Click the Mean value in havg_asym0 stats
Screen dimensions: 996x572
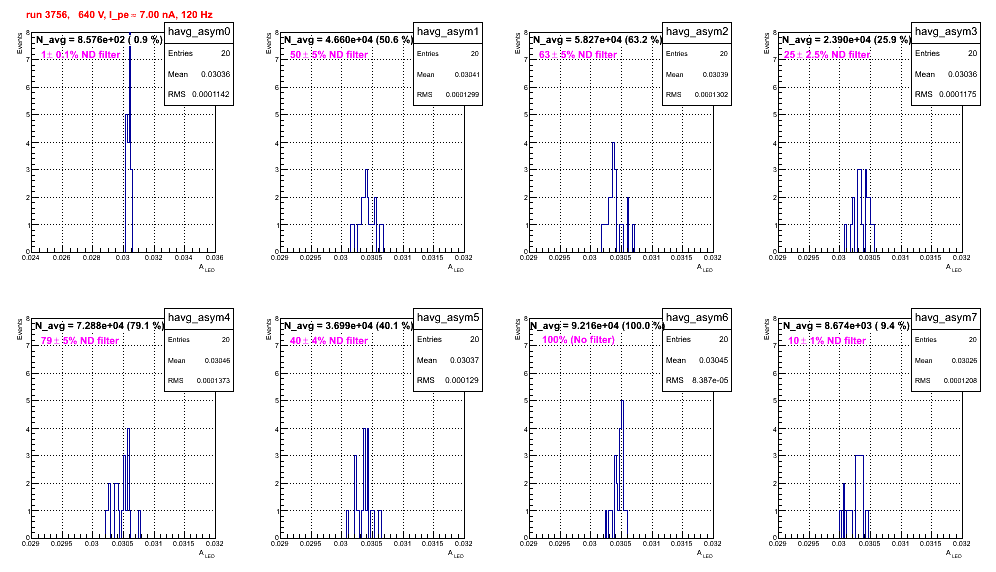[215, 74]
